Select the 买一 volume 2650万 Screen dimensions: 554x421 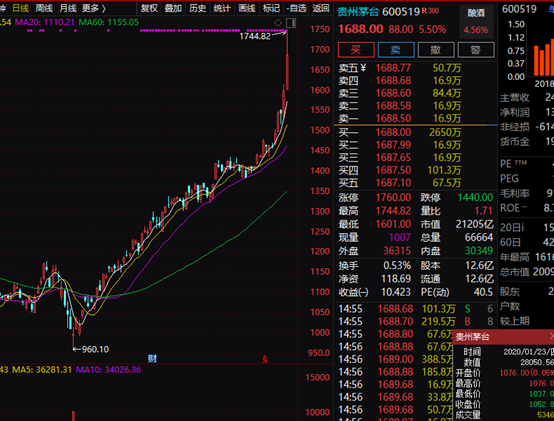point(445,132)
